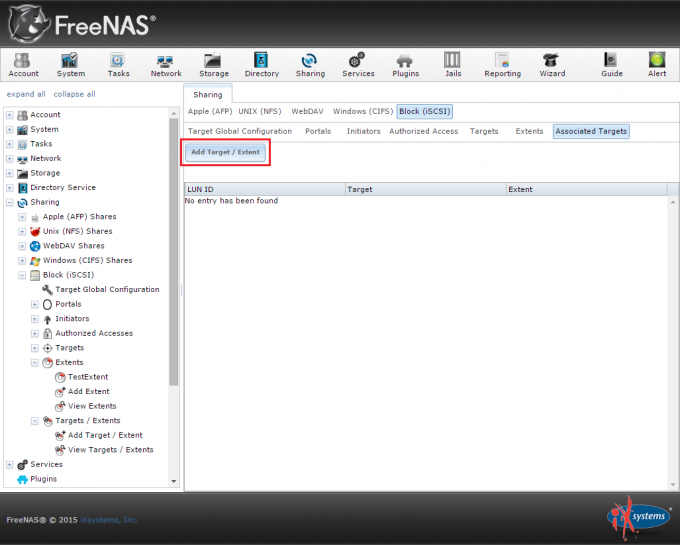Click the Add Target / Extent button

tap(226, 152)
